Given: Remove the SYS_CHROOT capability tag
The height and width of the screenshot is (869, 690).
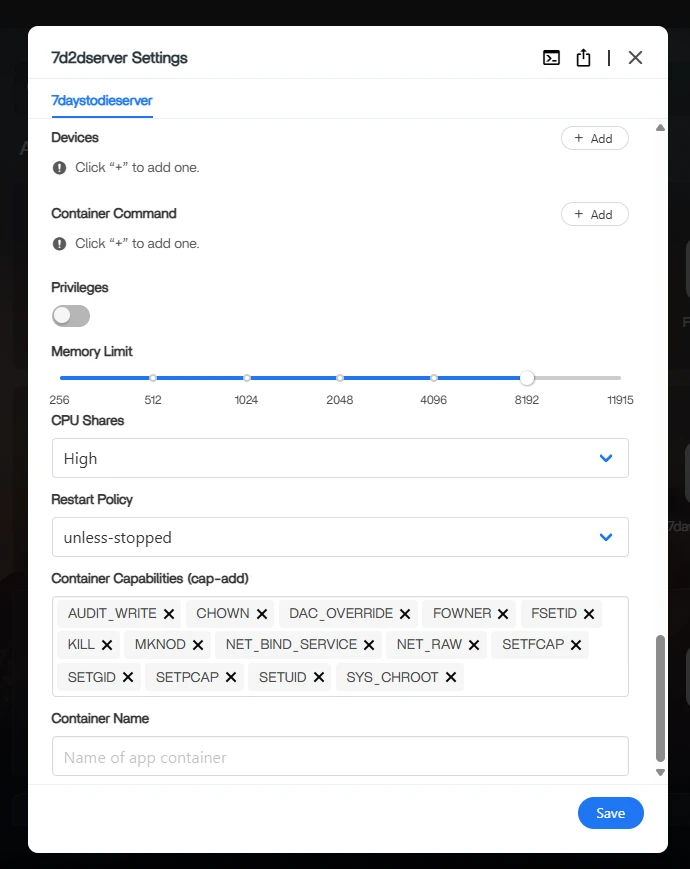Looking at the screenshot, I should point(451,677).
